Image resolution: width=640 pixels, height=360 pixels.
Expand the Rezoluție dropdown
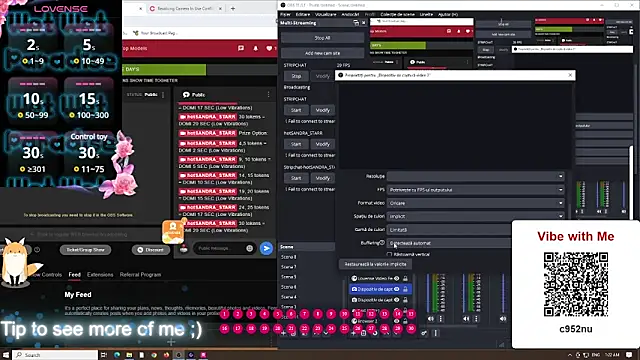pos(476,176)
